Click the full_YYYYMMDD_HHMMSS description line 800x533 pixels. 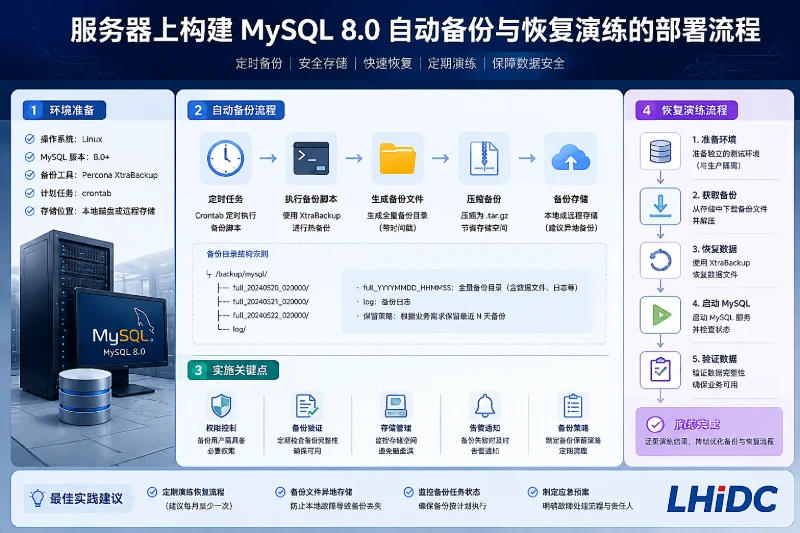click(467, 288)
